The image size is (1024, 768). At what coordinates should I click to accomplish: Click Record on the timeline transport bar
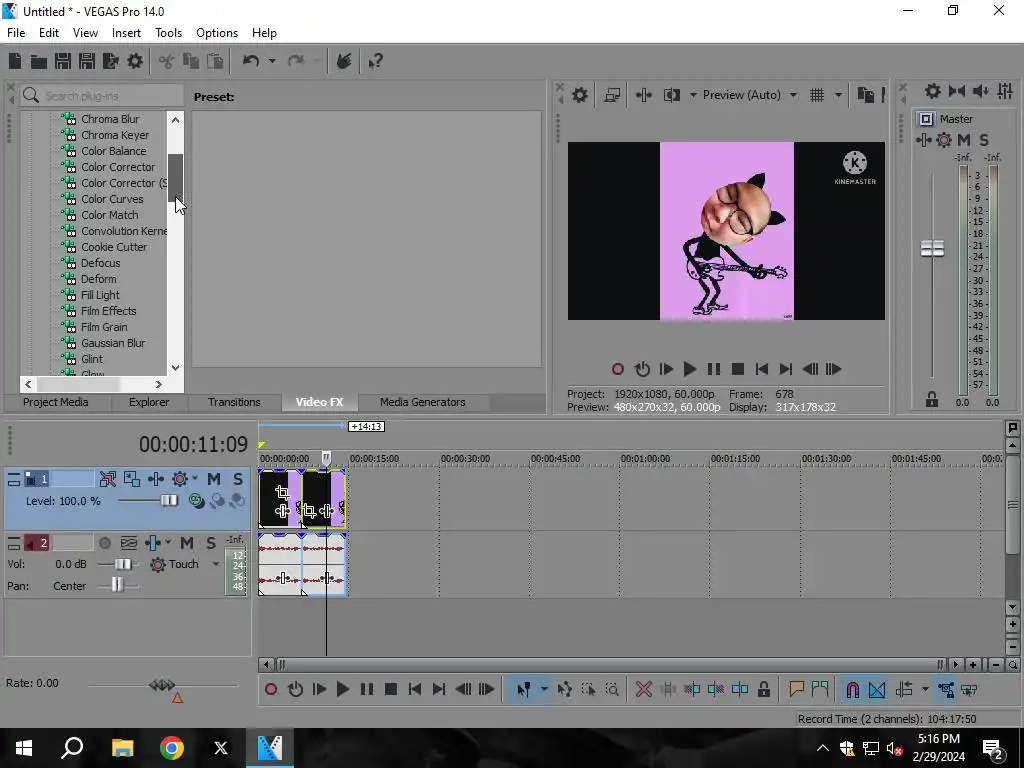pos(271,689)
